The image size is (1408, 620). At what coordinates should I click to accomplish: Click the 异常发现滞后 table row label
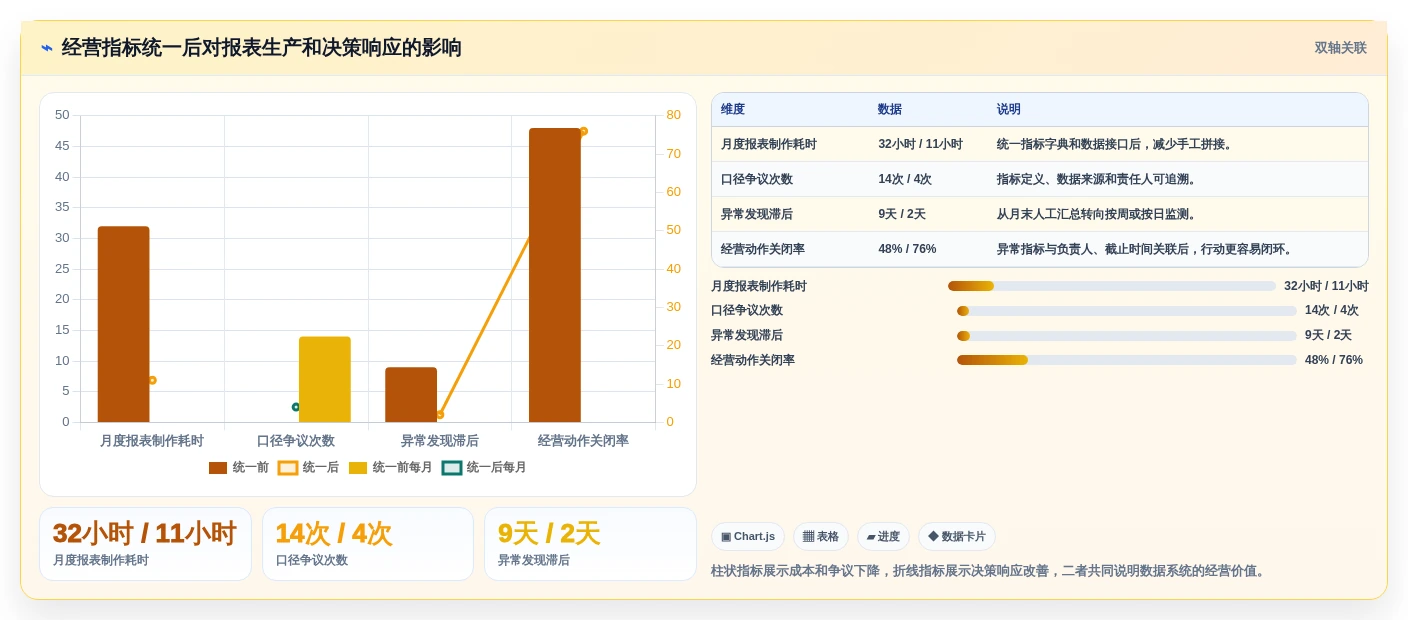757,214
